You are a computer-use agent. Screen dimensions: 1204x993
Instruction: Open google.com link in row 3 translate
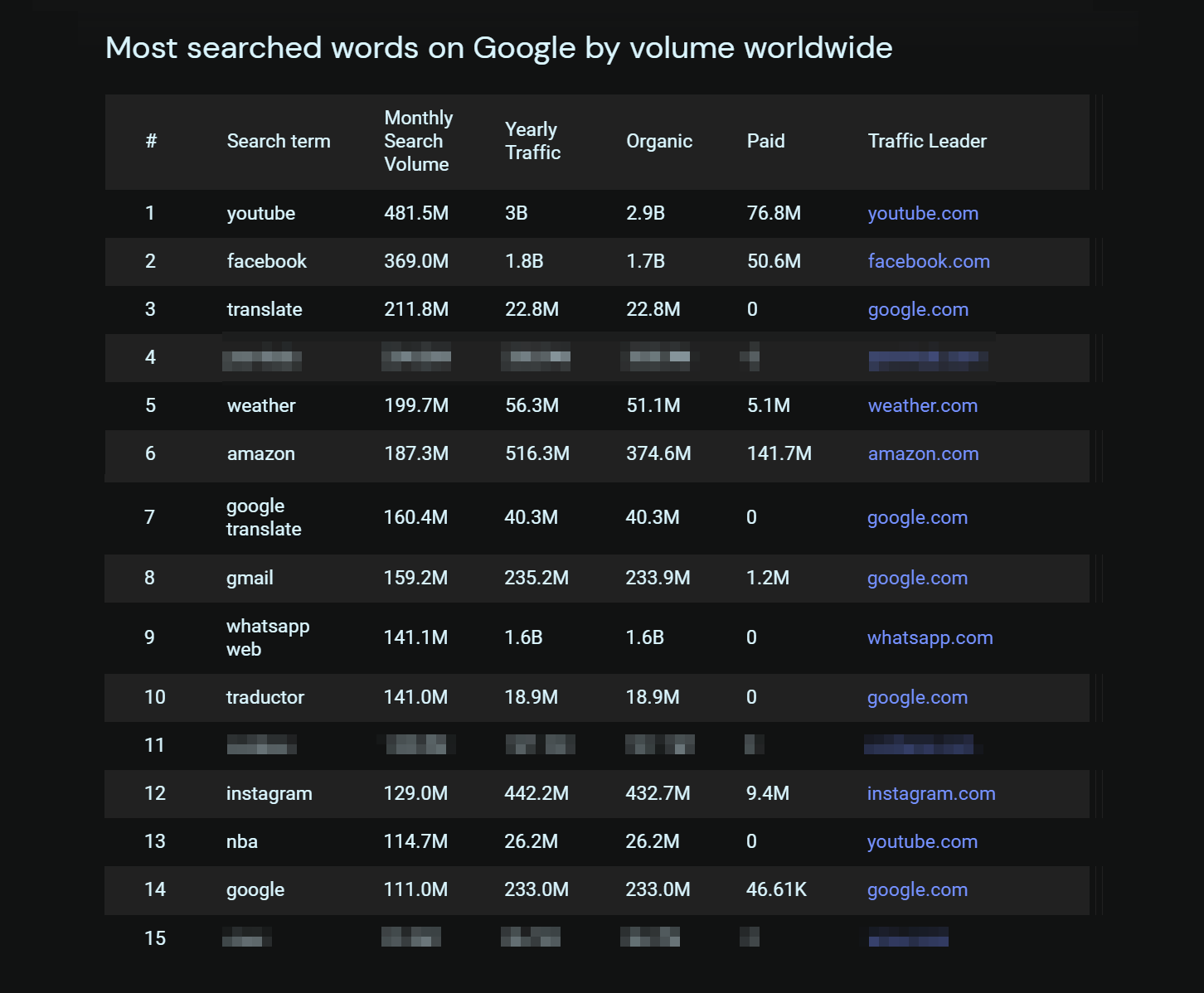click(x=917, y=309)
